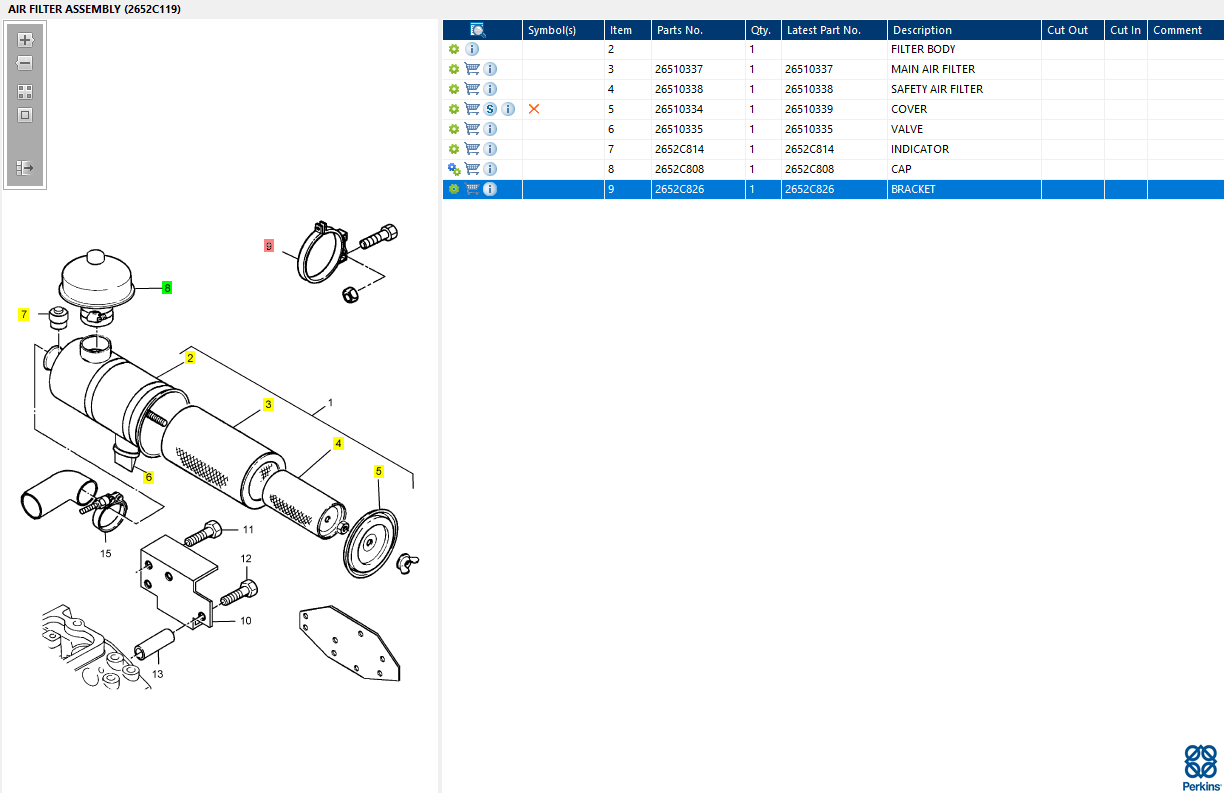
Task: Click SAFETY AIR FILTER description
Action: [x=937, y=89]
